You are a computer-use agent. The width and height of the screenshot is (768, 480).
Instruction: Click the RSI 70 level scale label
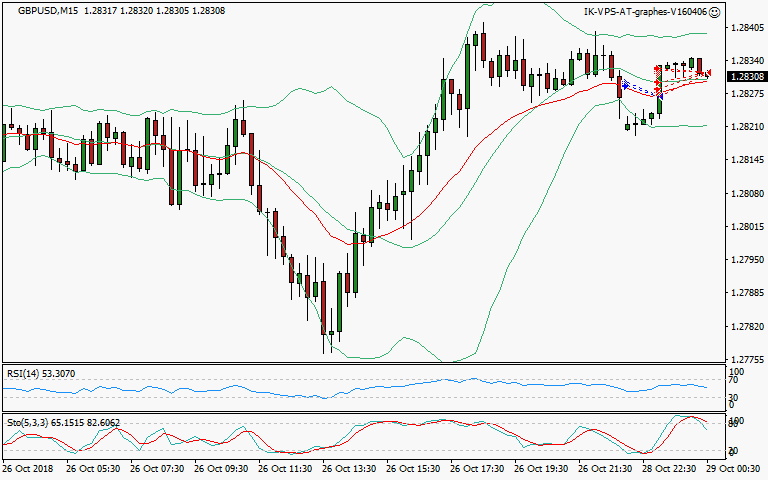(733, 380)
